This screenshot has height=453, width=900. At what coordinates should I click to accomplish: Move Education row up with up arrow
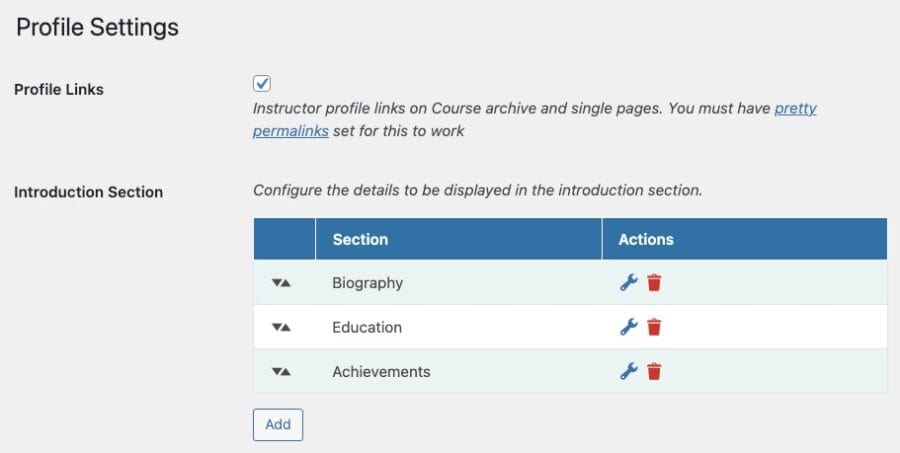[x=286, y=327]
